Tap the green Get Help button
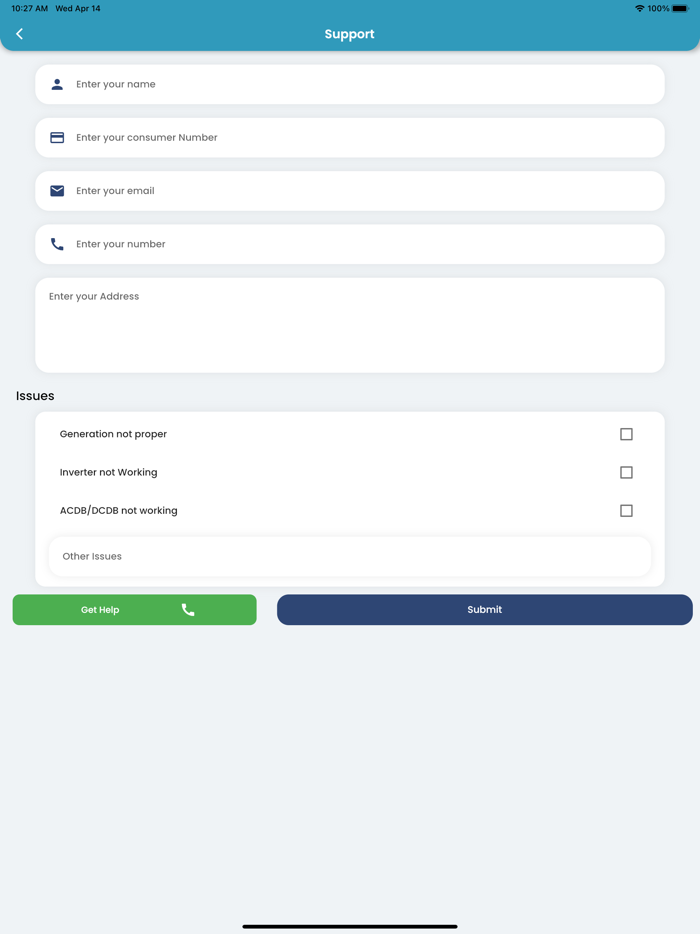 point(110,610)
